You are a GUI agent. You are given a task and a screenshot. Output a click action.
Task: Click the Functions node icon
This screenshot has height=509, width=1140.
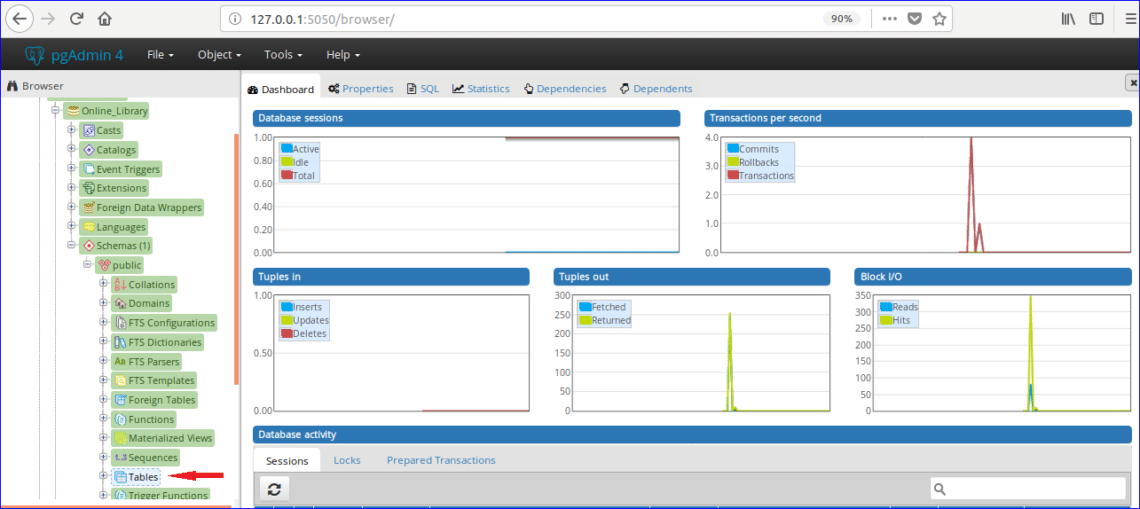[120, 419]
